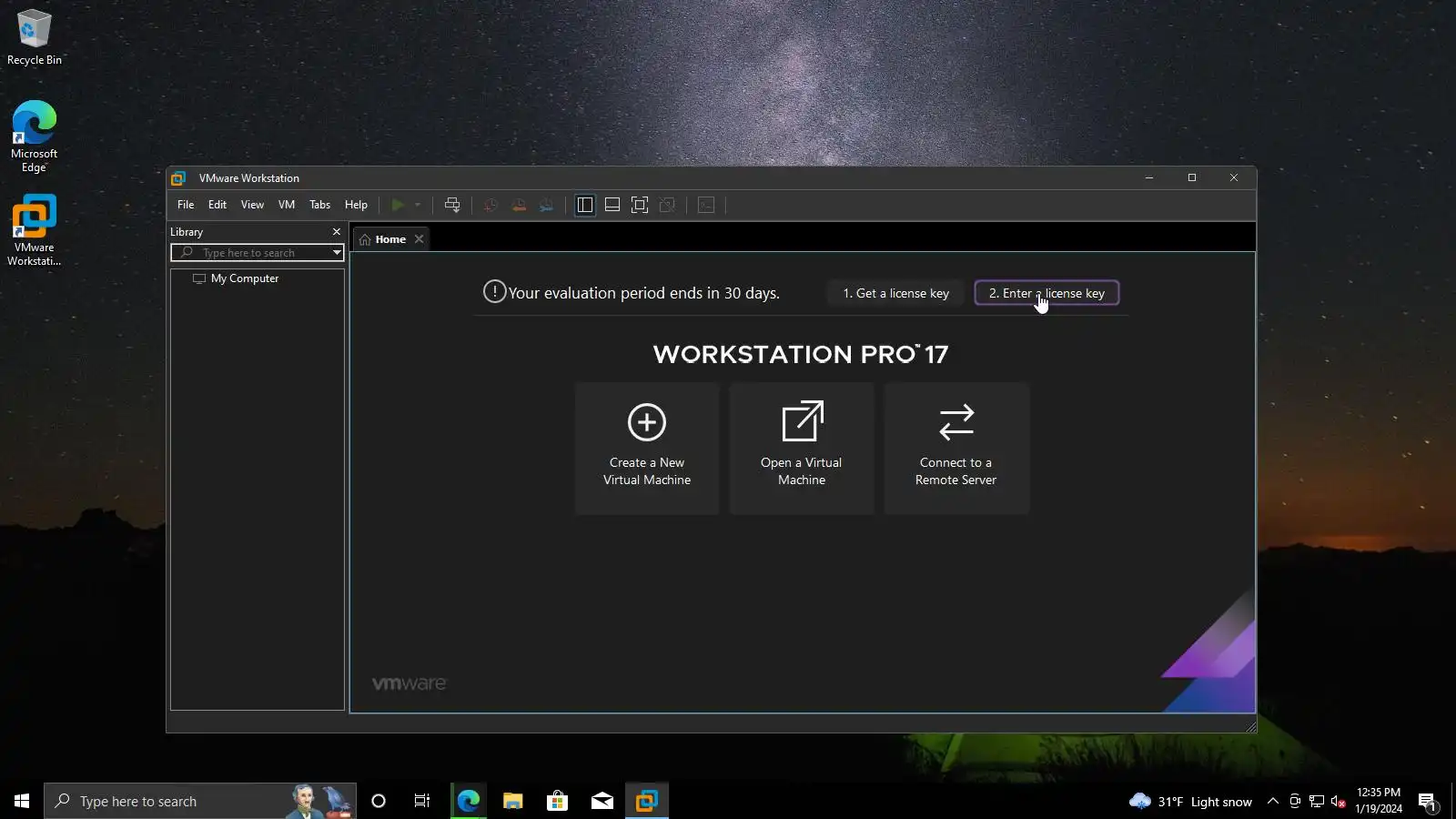Select the Microsoft Edge desktop shortcut
The width and height of the screenshot is (1456, 819).
click(35, 136)
